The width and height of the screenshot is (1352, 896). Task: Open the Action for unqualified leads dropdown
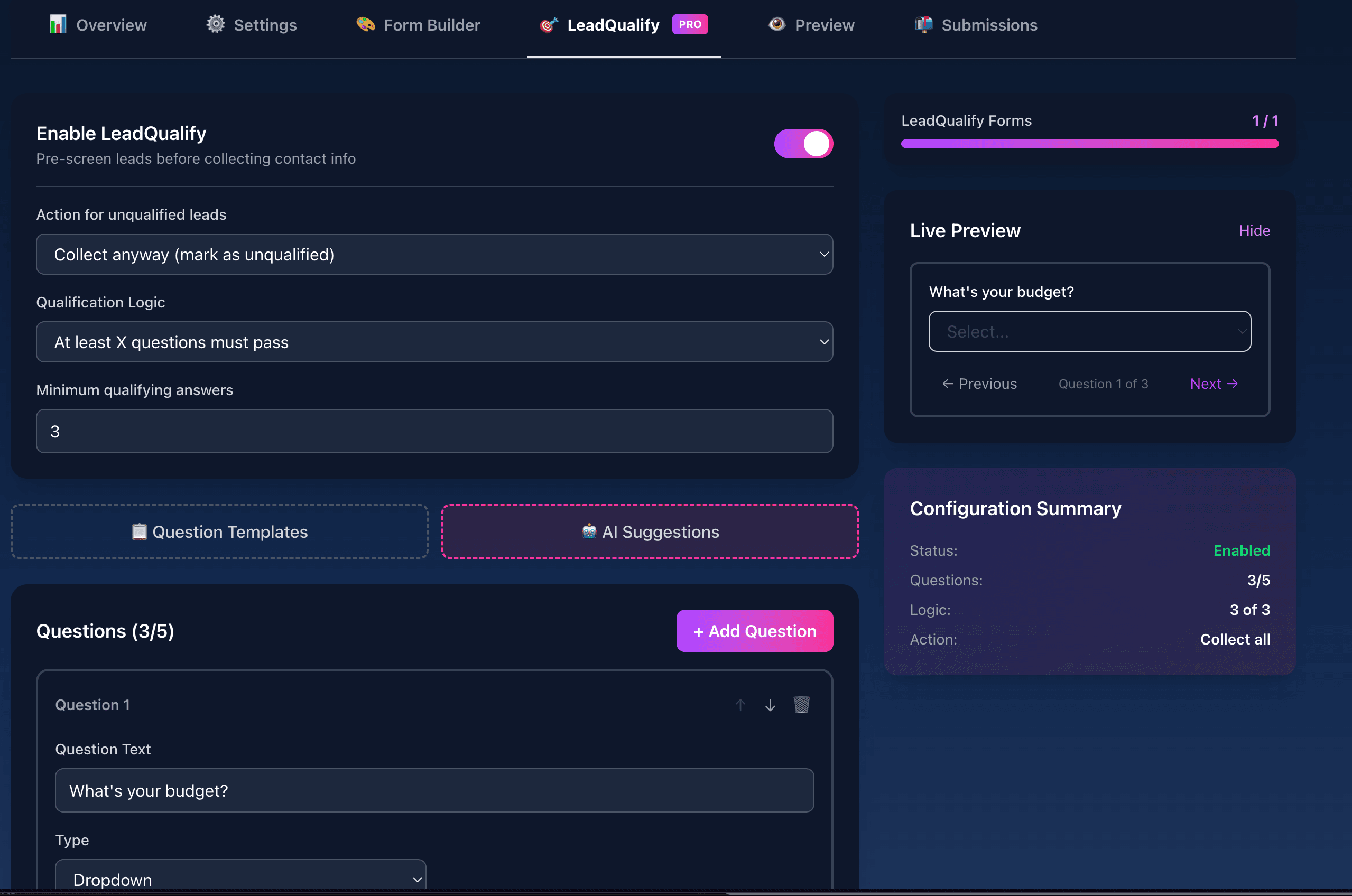[x=434, y=254]
